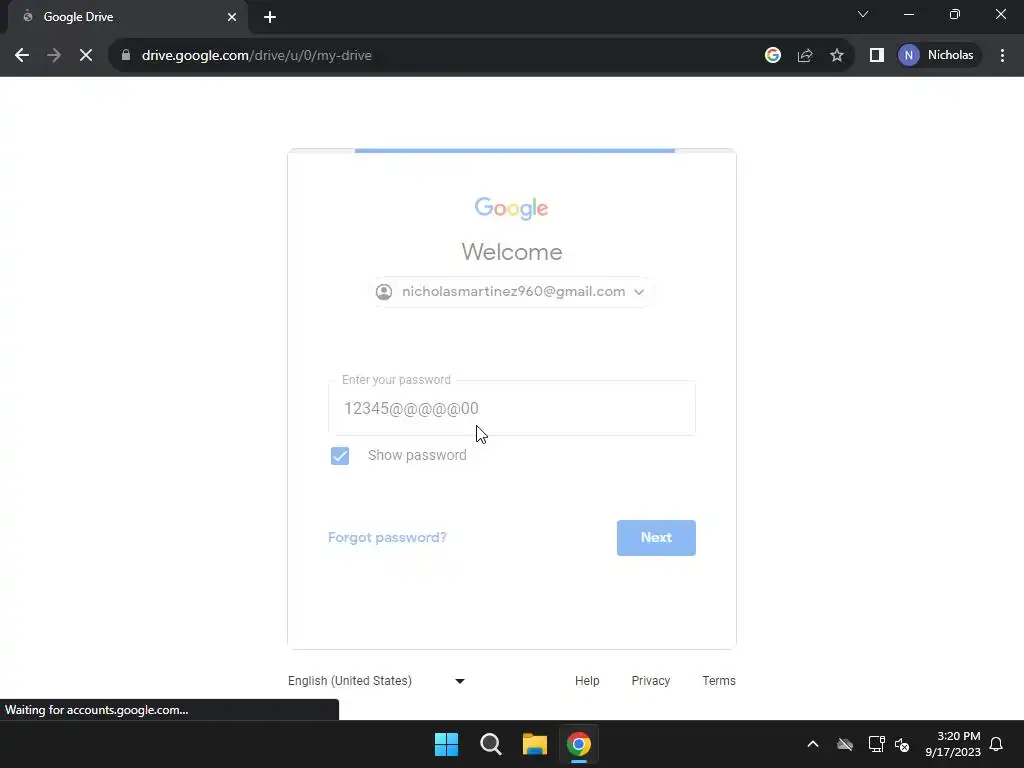1024x768 pixels.
Task: Open the Terms link
Action: [x=719, y=681]
